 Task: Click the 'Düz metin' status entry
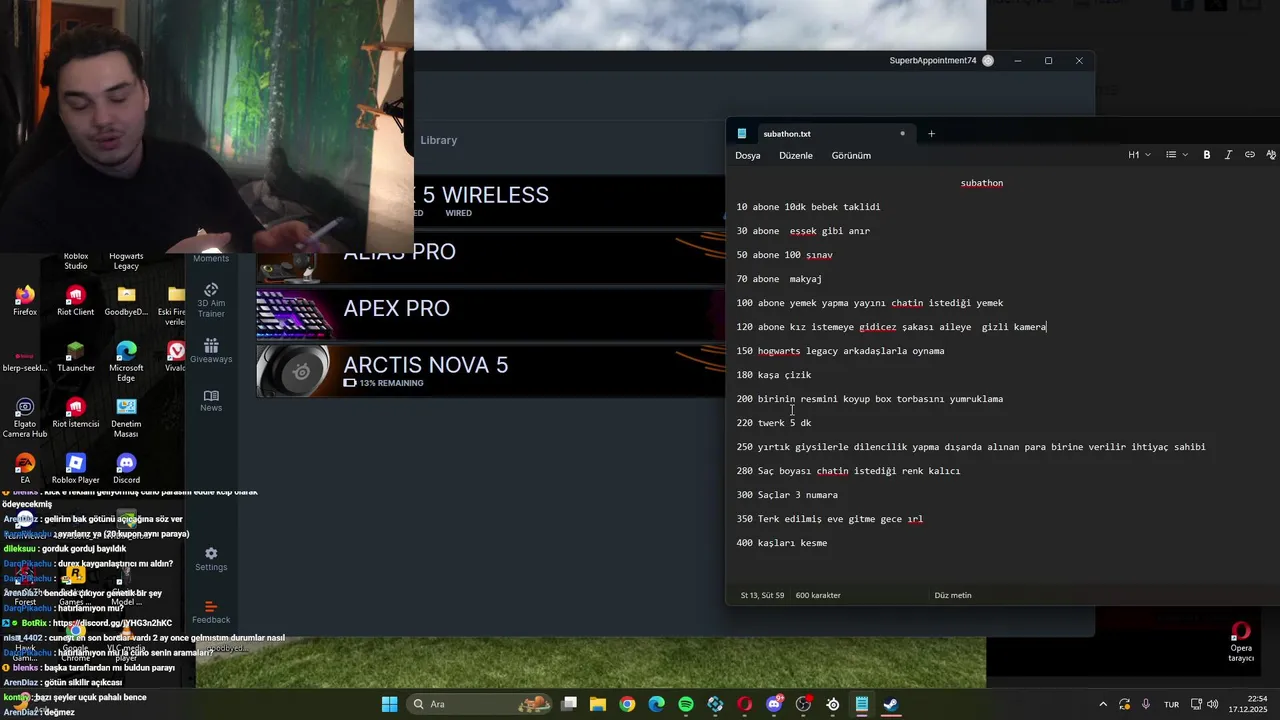pos(953,595)
